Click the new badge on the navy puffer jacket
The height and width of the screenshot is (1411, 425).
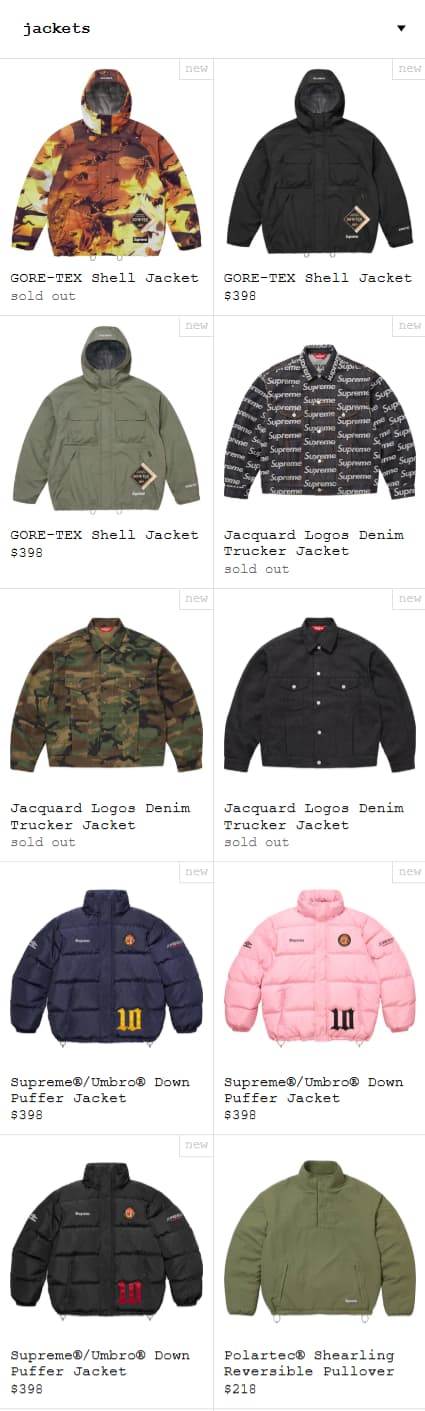pos(196,872)
